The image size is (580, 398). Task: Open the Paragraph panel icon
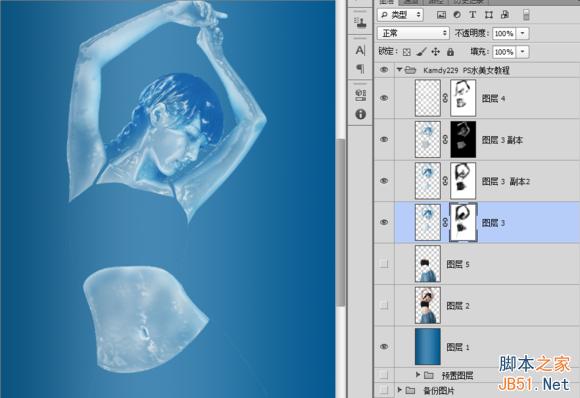click(x=360, y=68)
